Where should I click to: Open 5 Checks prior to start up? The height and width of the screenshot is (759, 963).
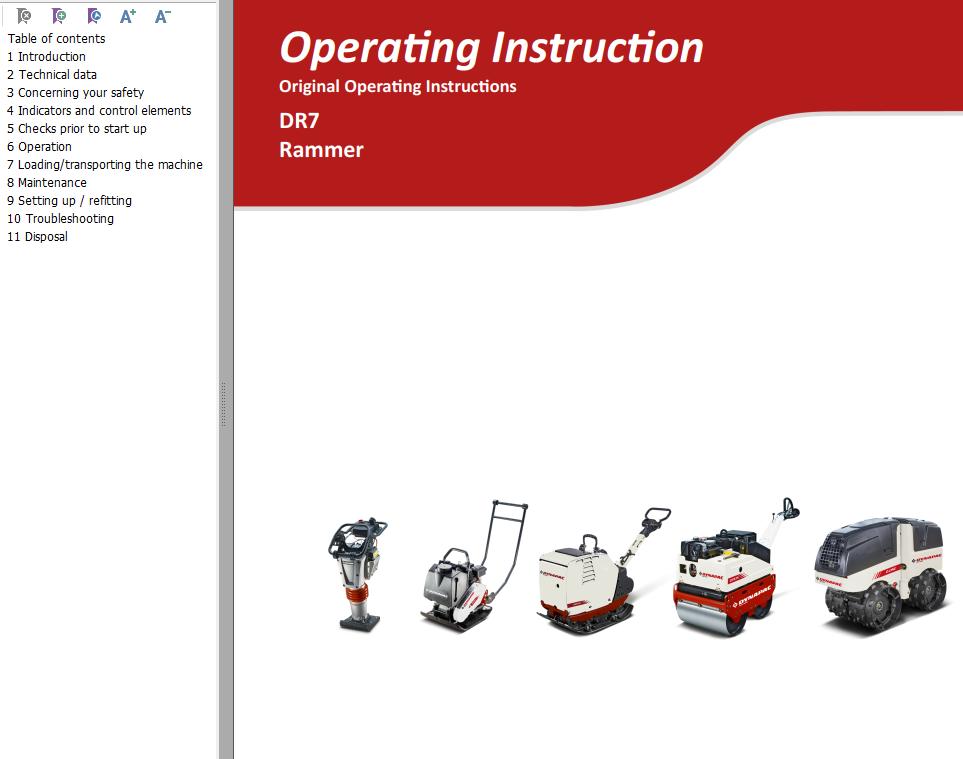point(77,128)
